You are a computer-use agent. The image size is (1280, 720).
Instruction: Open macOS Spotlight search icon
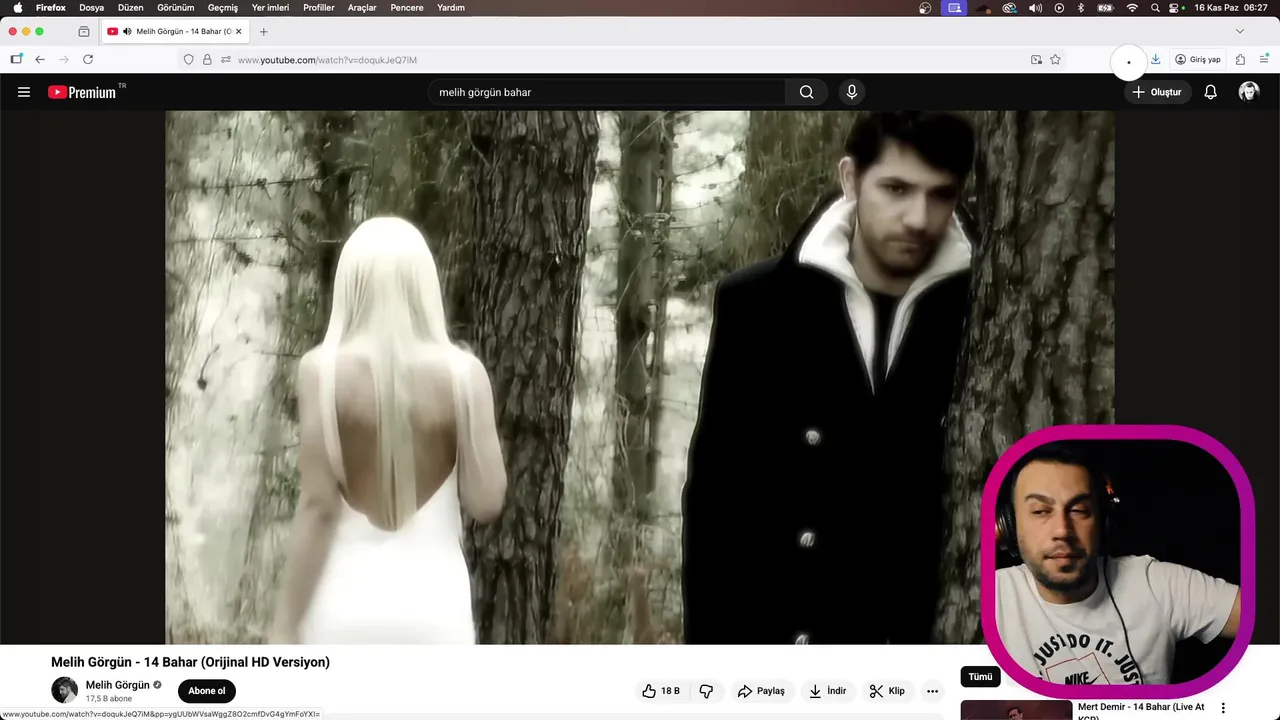point(1155,8)
